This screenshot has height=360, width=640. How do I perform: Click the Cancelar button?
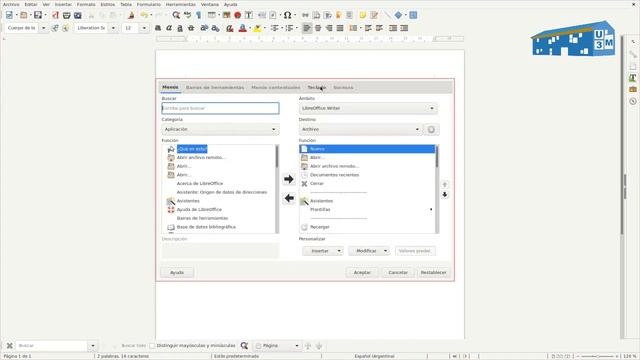coord(398,272)
